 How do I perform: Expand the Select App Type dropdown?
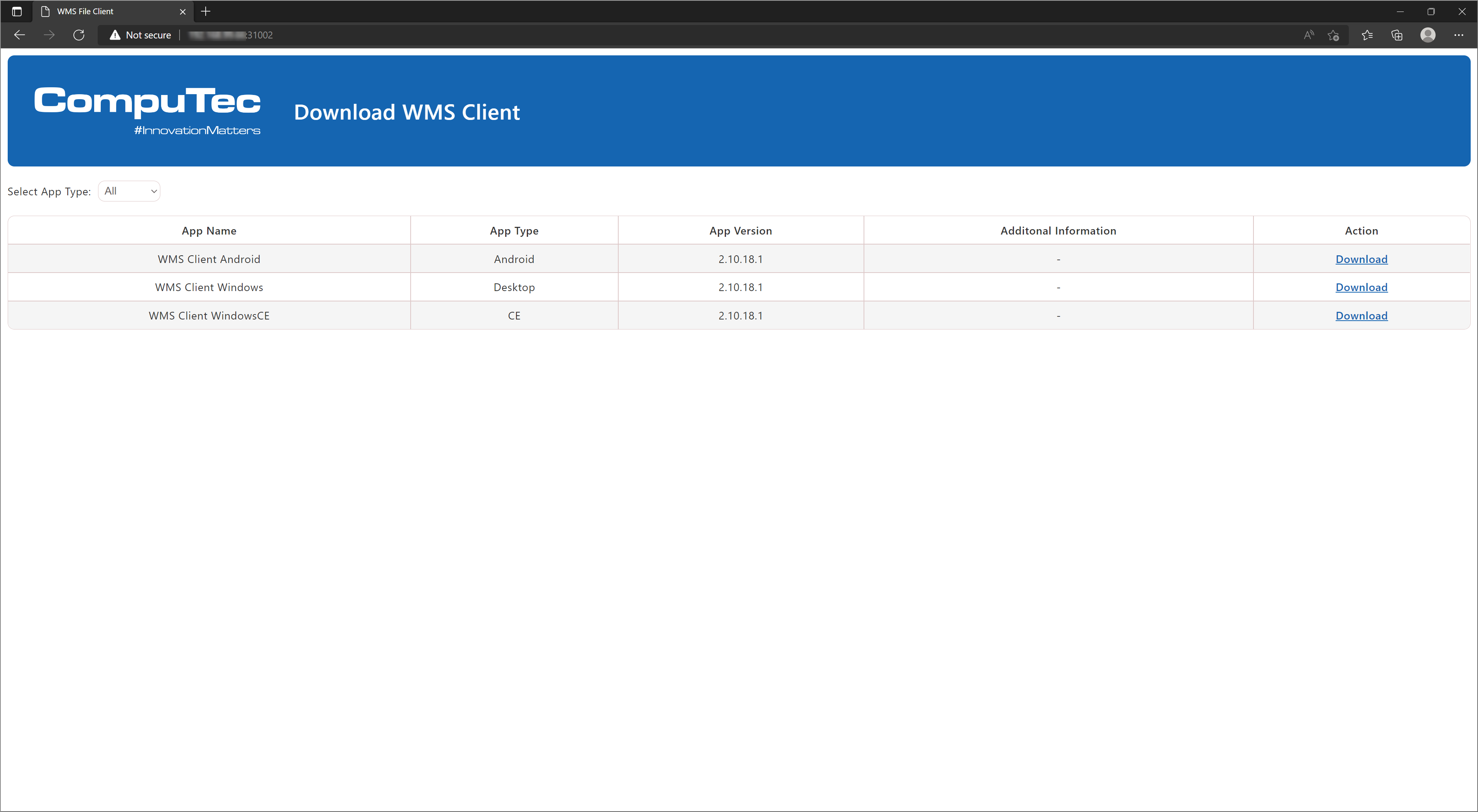click(129, 191)
